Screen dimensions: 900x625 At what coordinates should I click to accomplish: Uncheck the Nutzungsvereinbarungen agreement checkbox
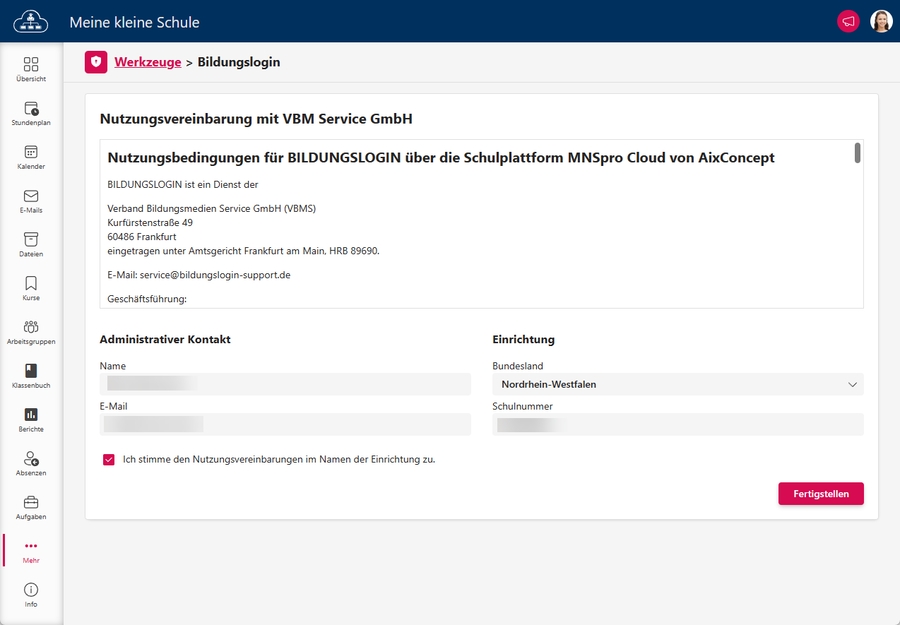(x=109, y=460)
